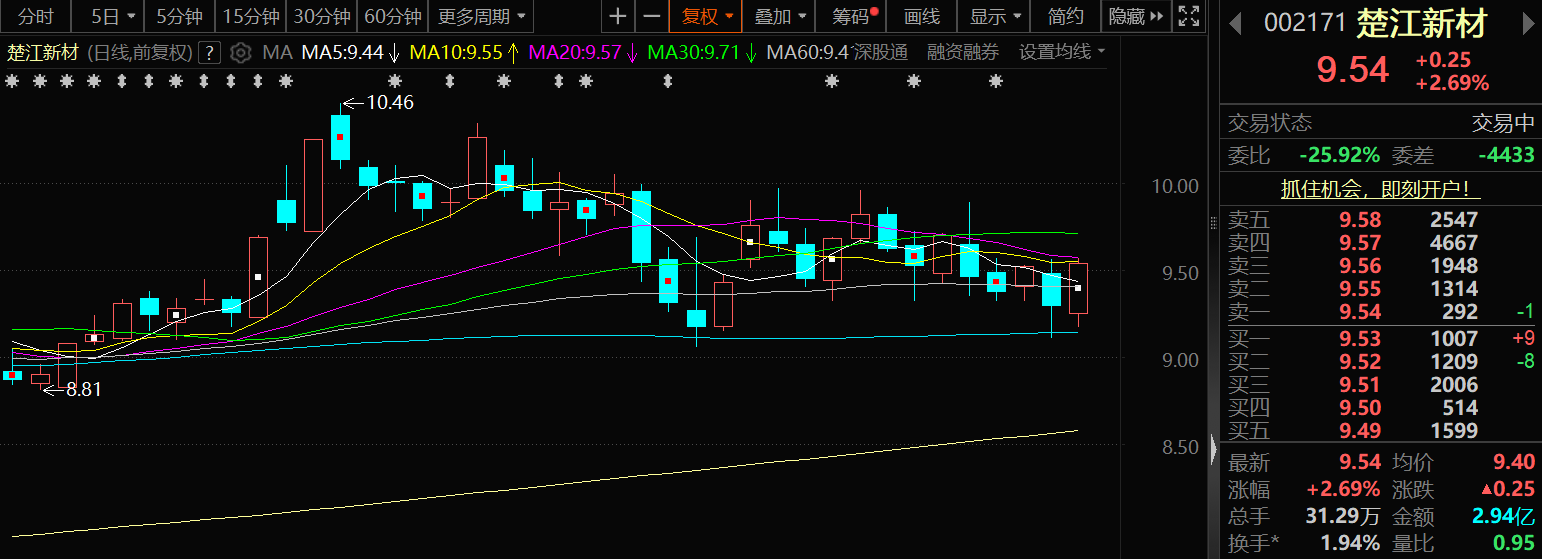Switch to the 分时 tab
Viewport: 1542px width, 559px height.
(x=36, y=16)
